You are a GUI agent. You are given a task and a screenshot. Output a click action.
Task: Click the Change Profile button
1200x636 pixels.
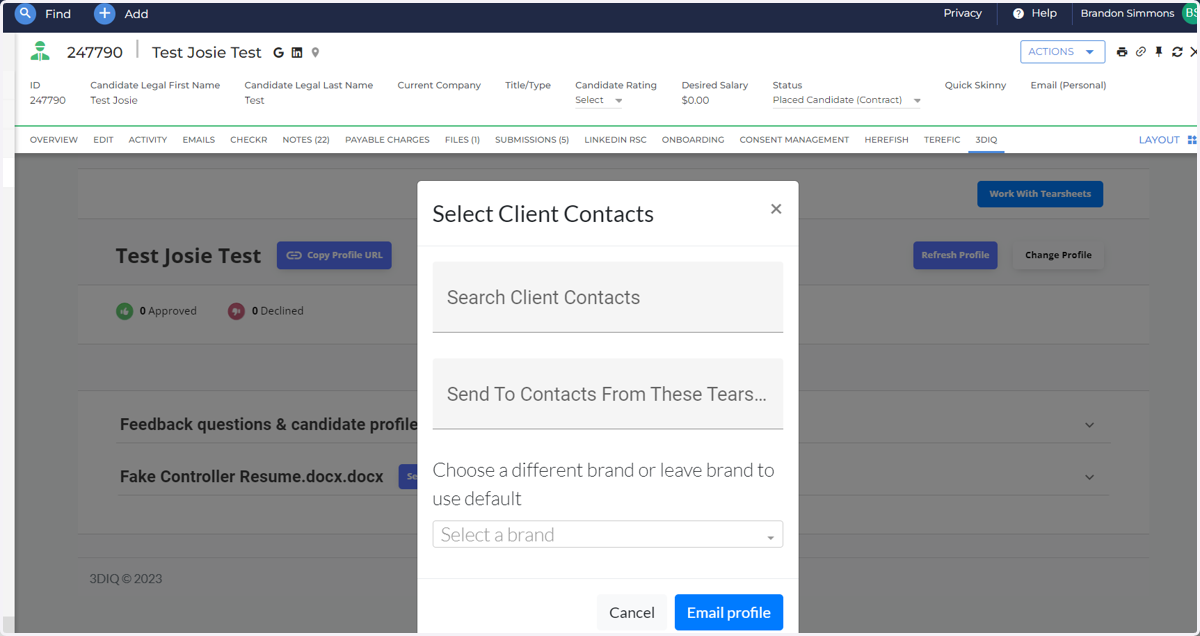click(x=1058, y=255)
